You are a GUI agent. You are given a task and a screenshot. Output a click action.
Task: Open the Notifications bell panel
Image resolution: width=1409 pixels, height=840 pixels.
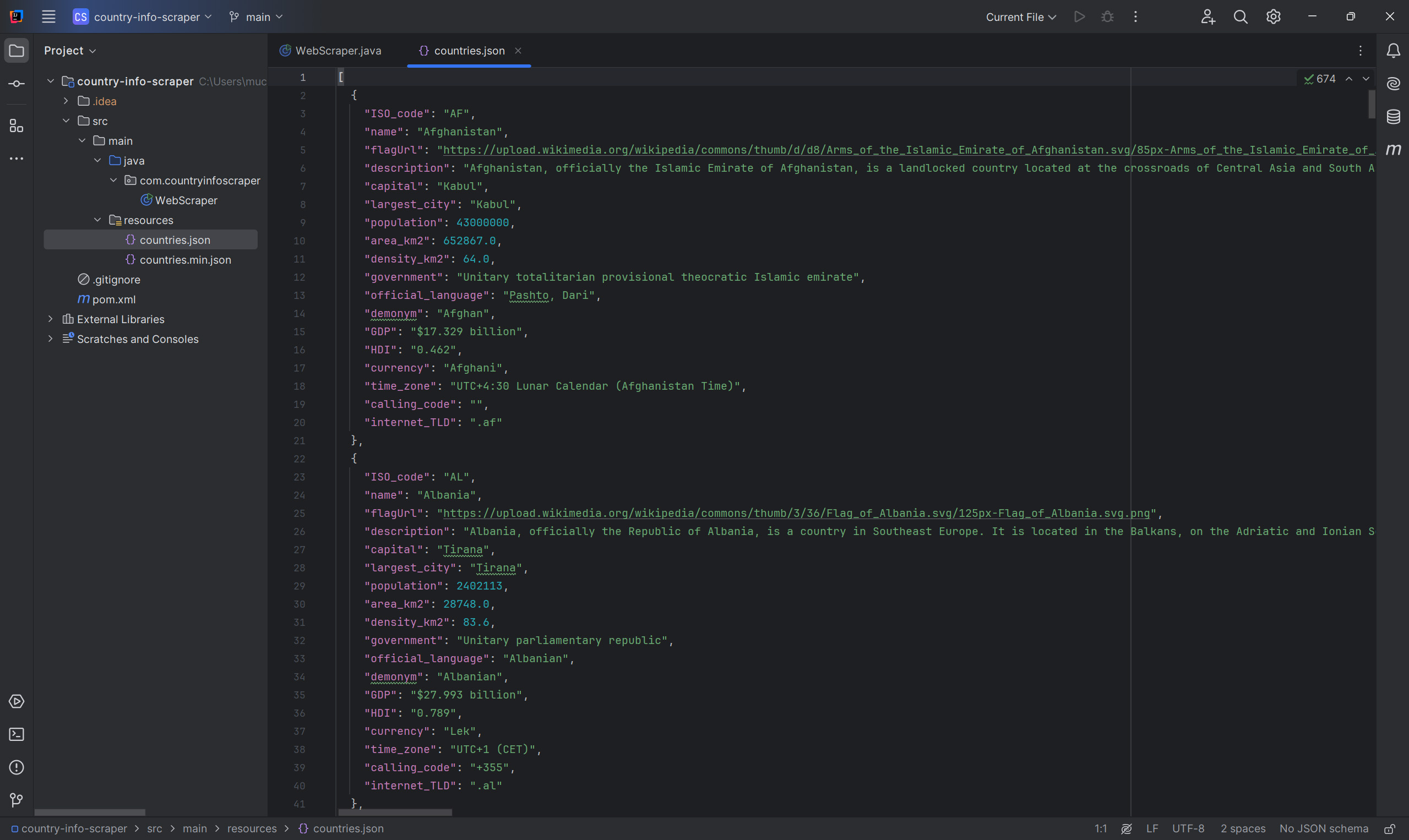tap(1393, 51)
